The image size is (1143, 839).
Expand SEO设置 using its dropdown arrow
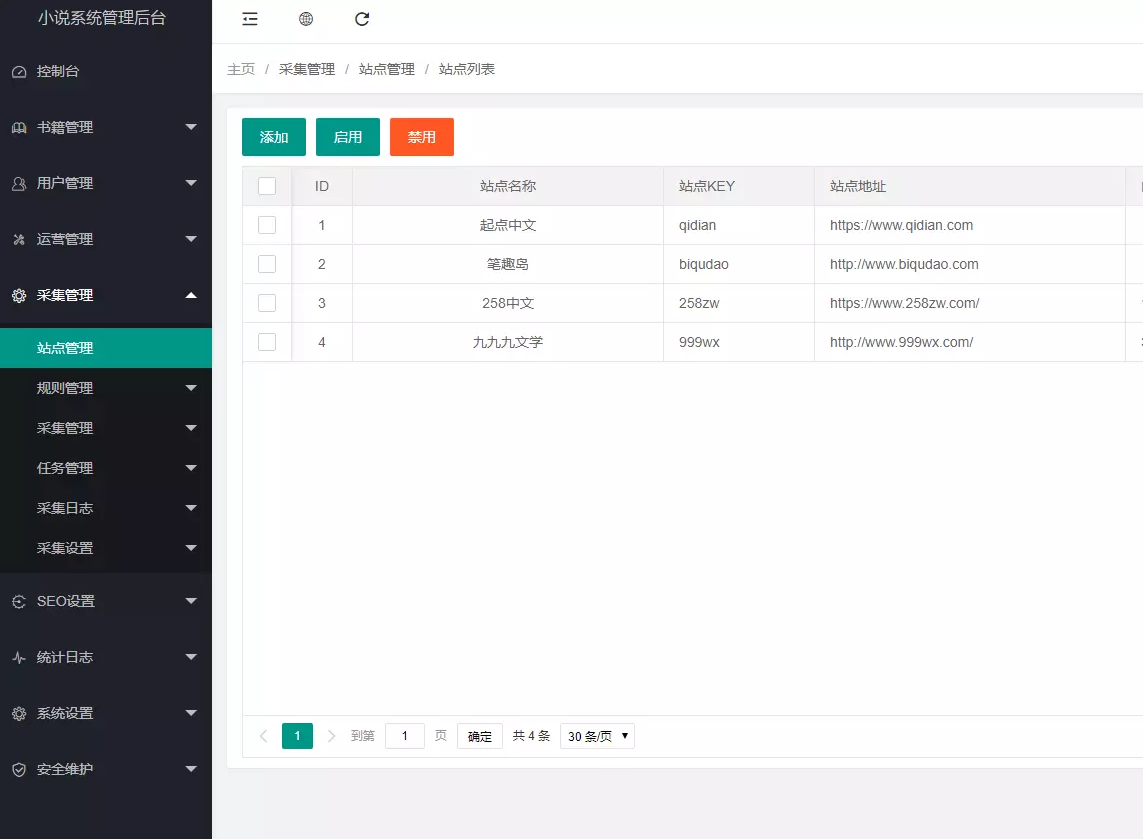pos(191,601)
